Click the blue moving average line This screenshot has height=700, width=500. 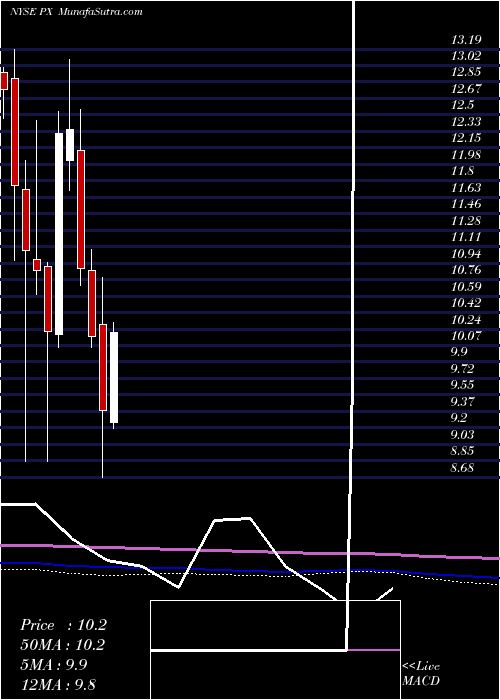tap(250, 570)
